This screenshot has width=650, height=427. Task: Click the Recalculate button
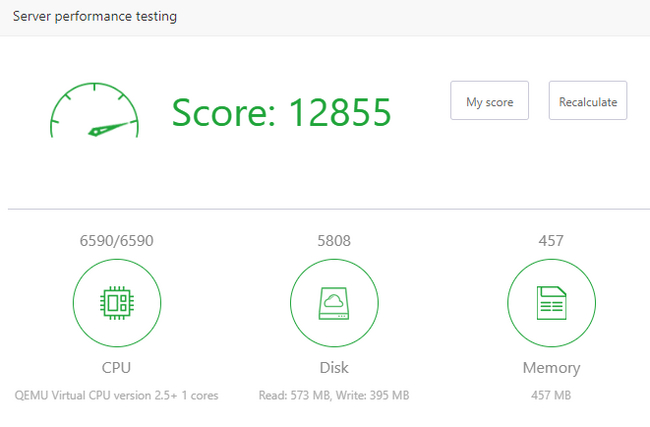point(588,101)
